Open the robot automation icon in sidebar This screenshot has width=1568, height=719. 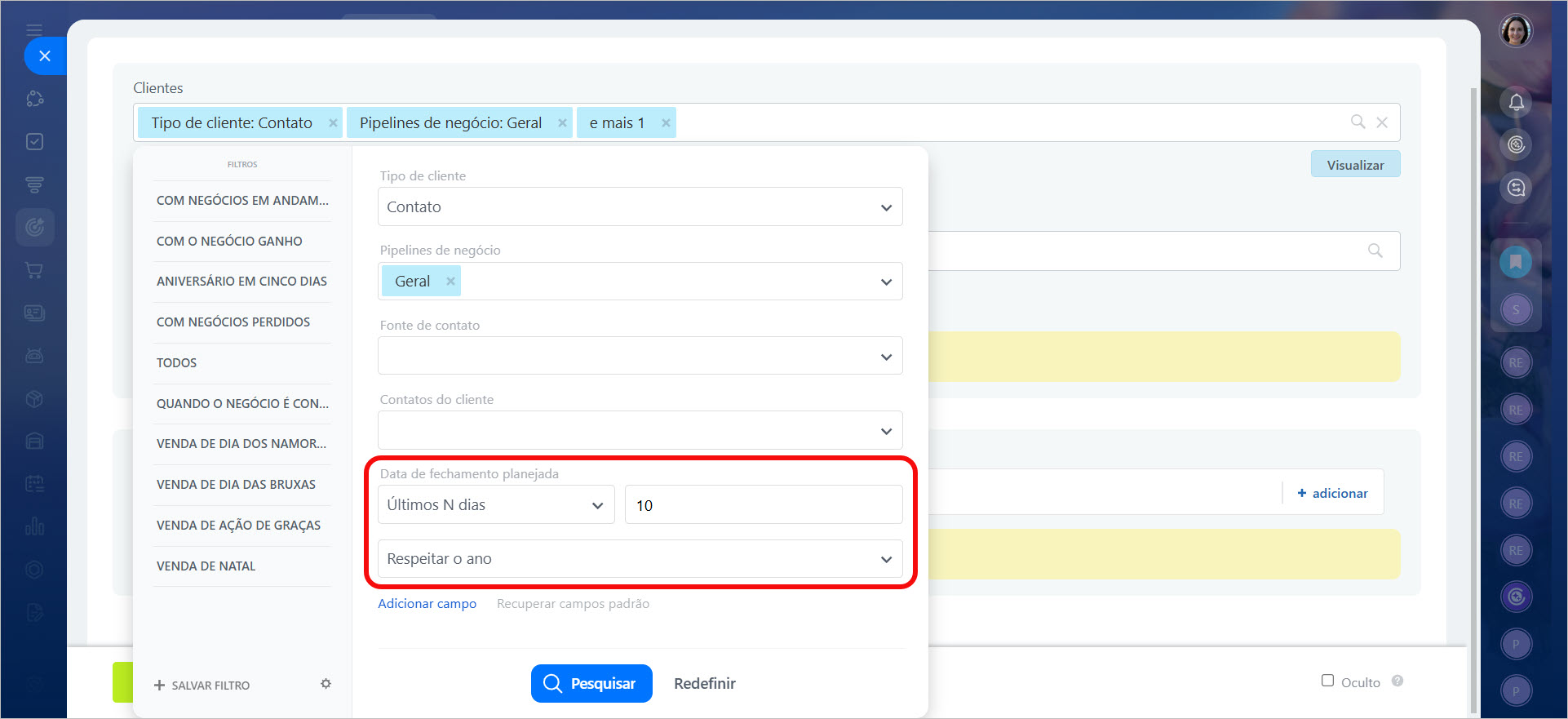click(x=34, y=356)
